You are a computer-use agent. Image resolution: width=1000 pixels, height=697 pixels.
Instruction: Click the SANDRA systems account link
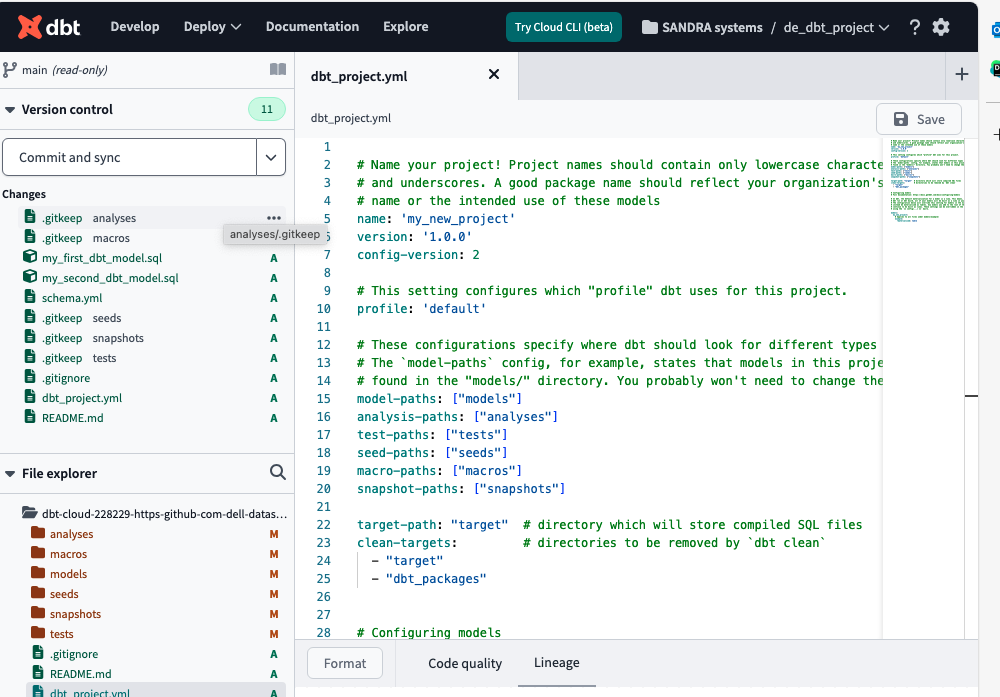click(712, 27)
